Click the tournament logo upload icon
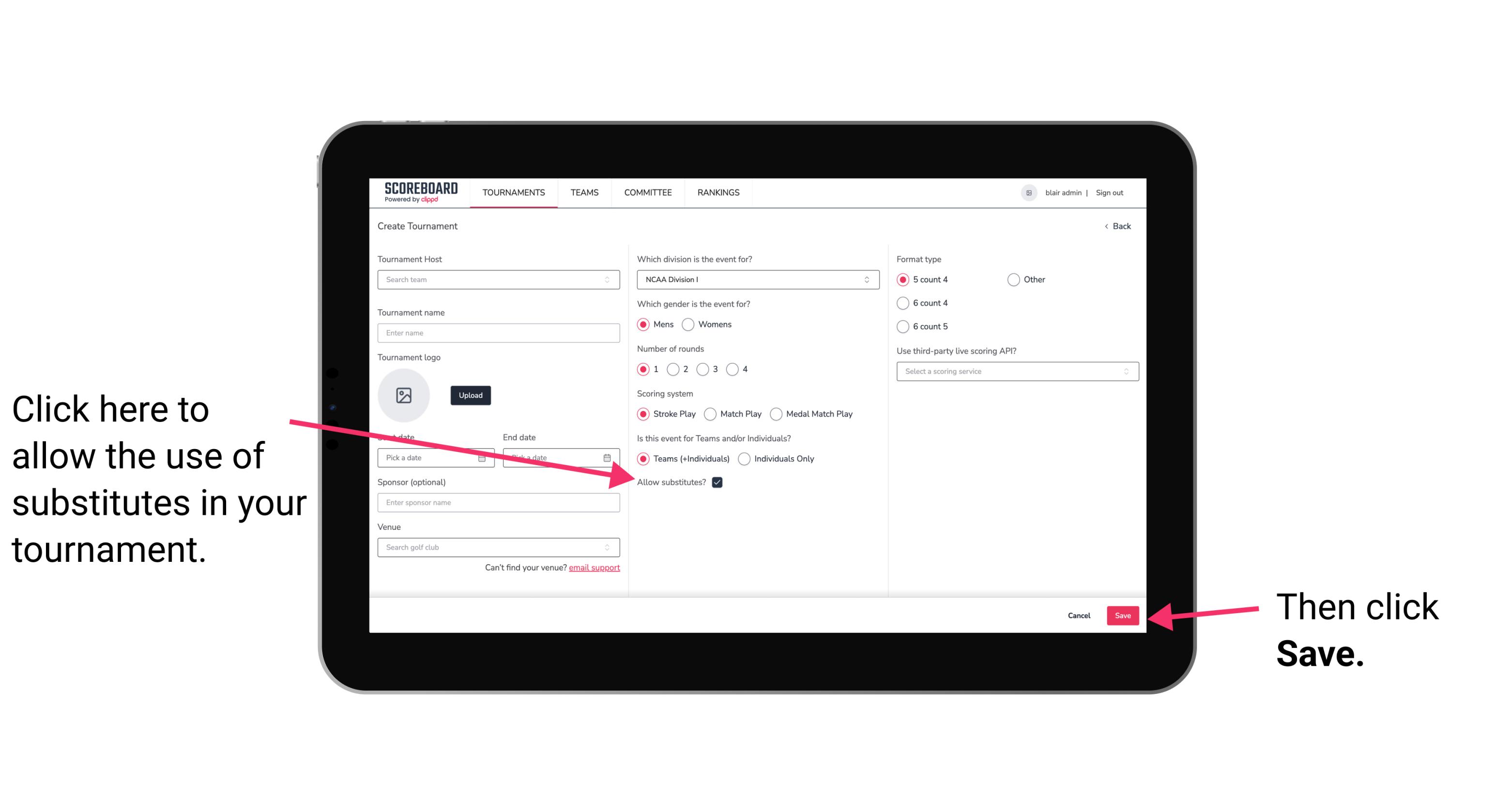This screenshot has width=1510, height=812. [405, 394]
